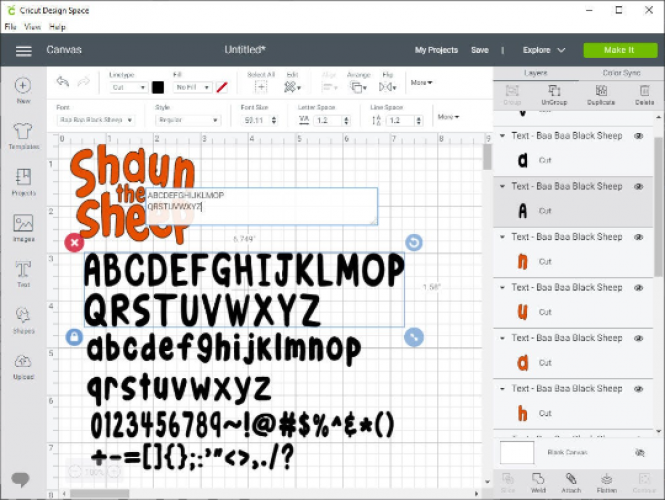
Task: Click the Flatten tool
Action: point(606,483)
